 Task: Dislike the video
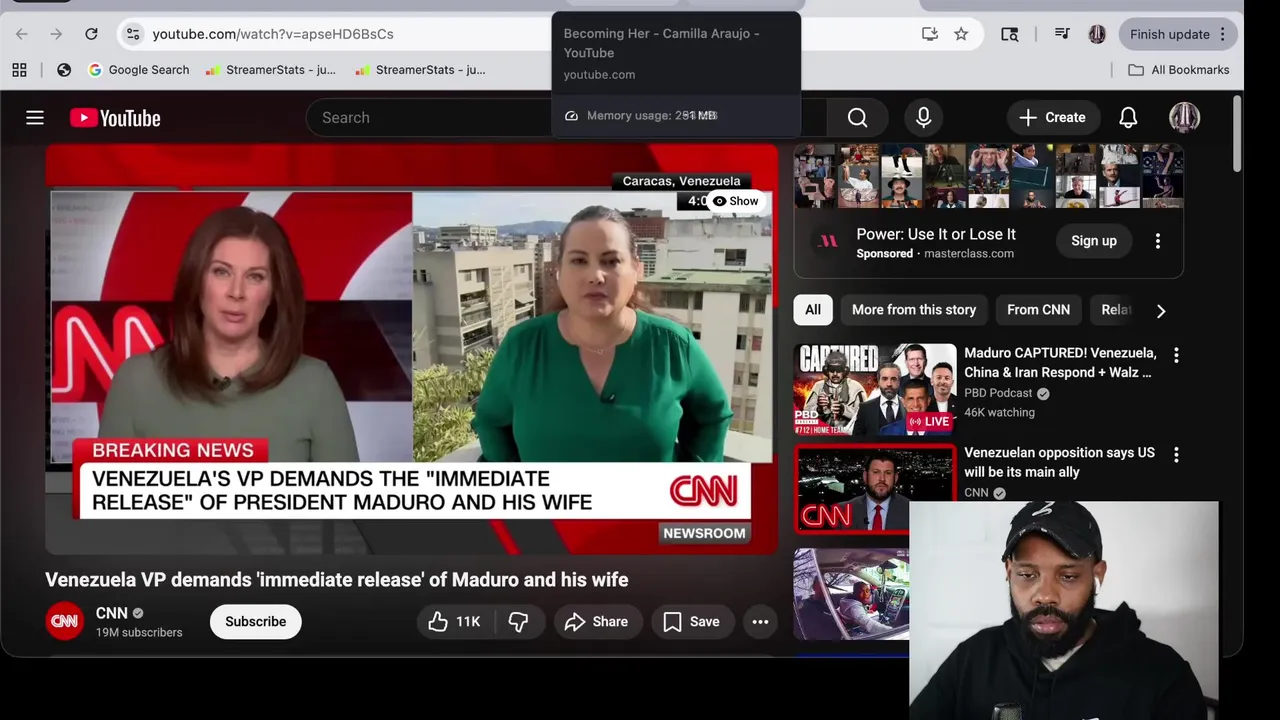pos(518,621)
